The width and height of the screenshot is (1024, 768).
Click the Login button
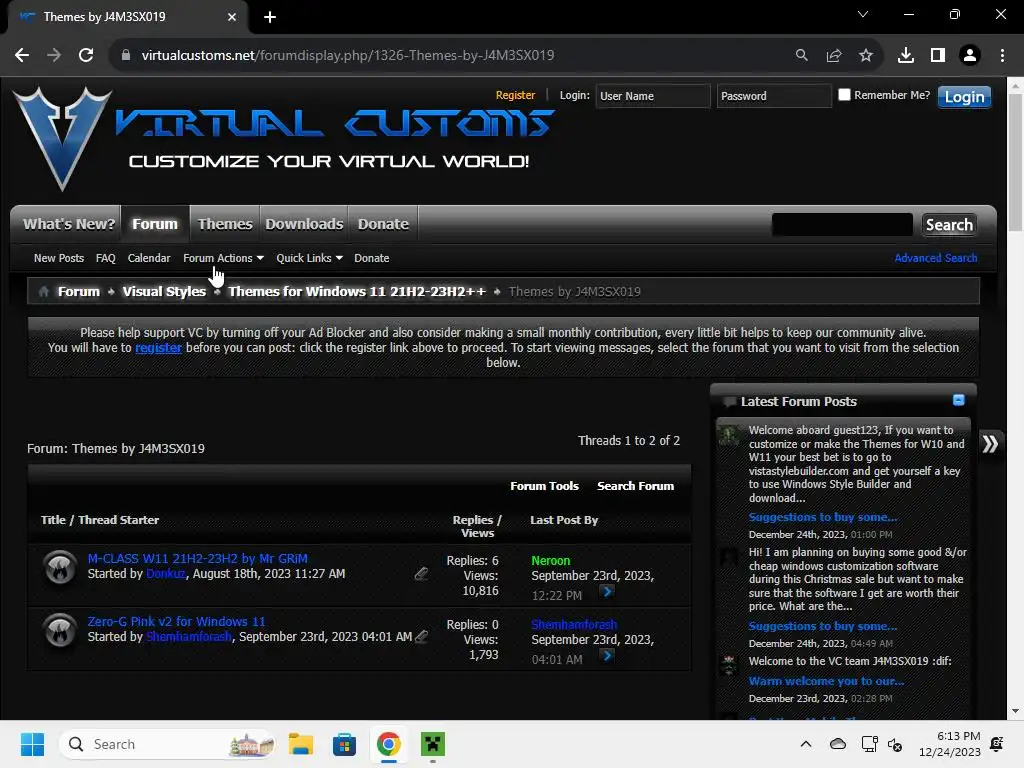(964, 97)
